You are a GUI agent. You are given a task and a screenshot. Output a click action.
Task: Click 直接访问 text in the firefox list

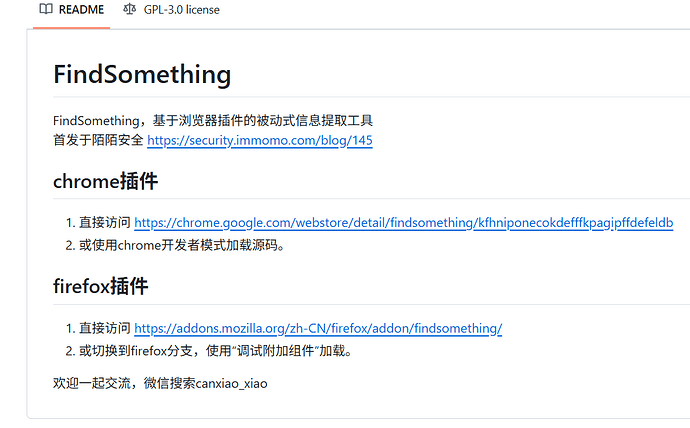pos(105,328)
